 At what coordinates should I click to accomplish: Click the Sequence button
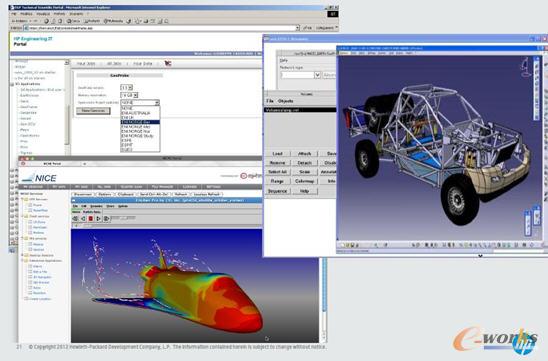pos(277,191)
